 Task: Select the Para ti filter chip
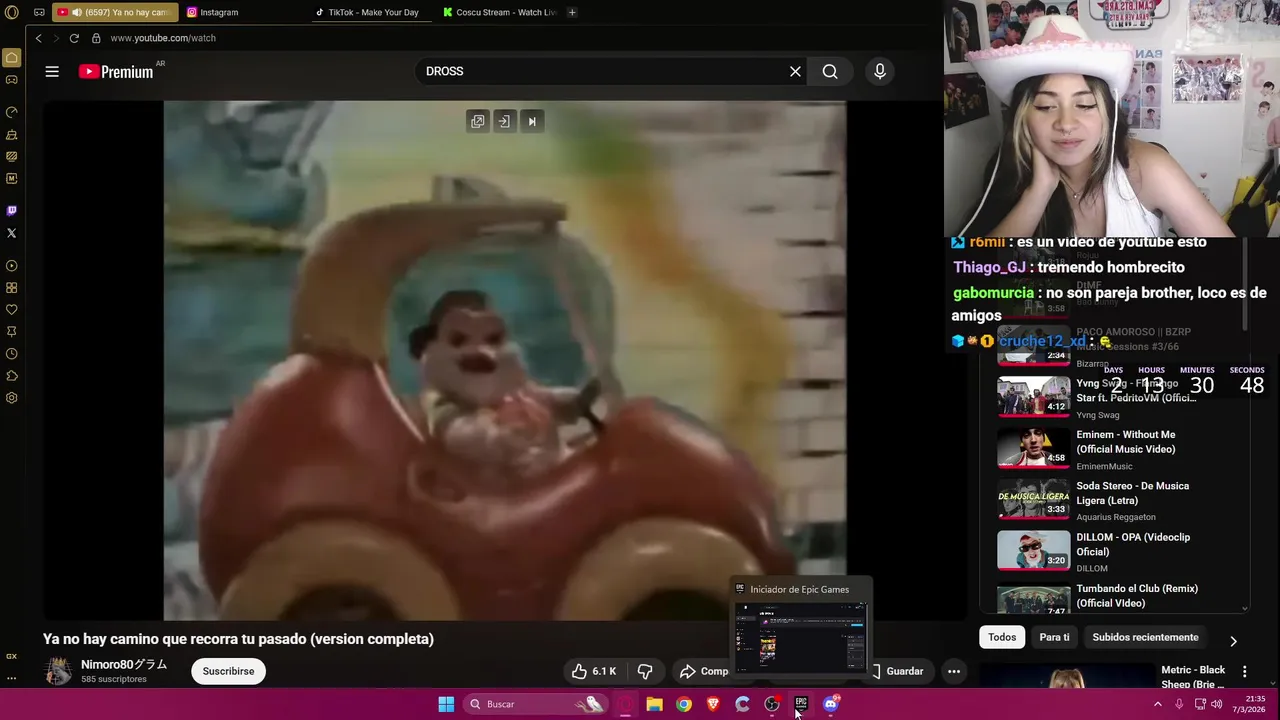coord(1054,637)
